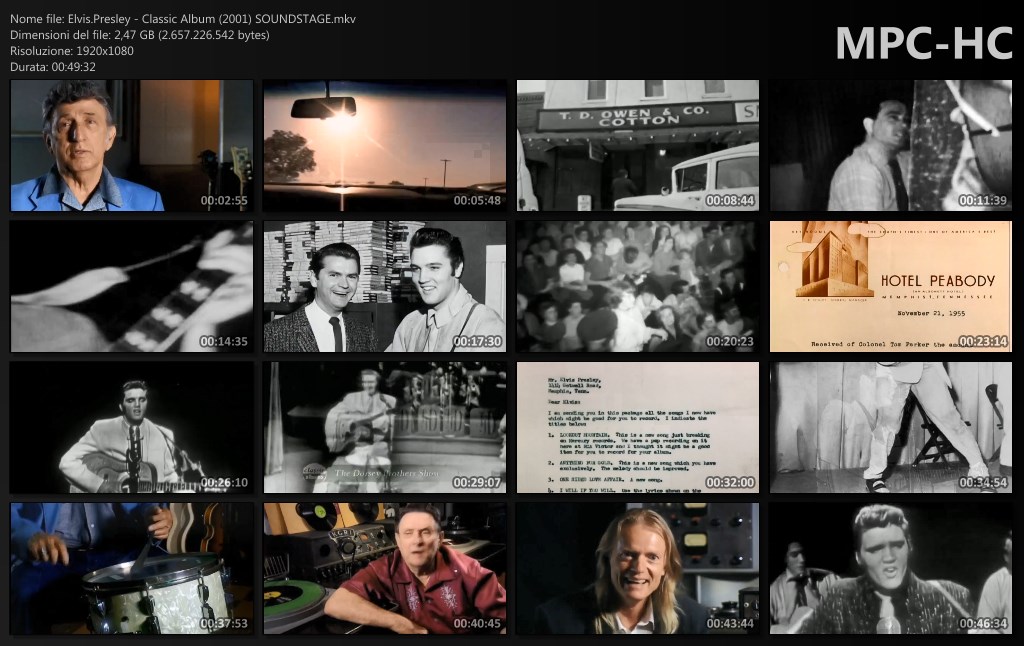Click the crowd audience thumbnail at 00:20:23
This screenshot has height=646, width=1024.
pos(638,287)
